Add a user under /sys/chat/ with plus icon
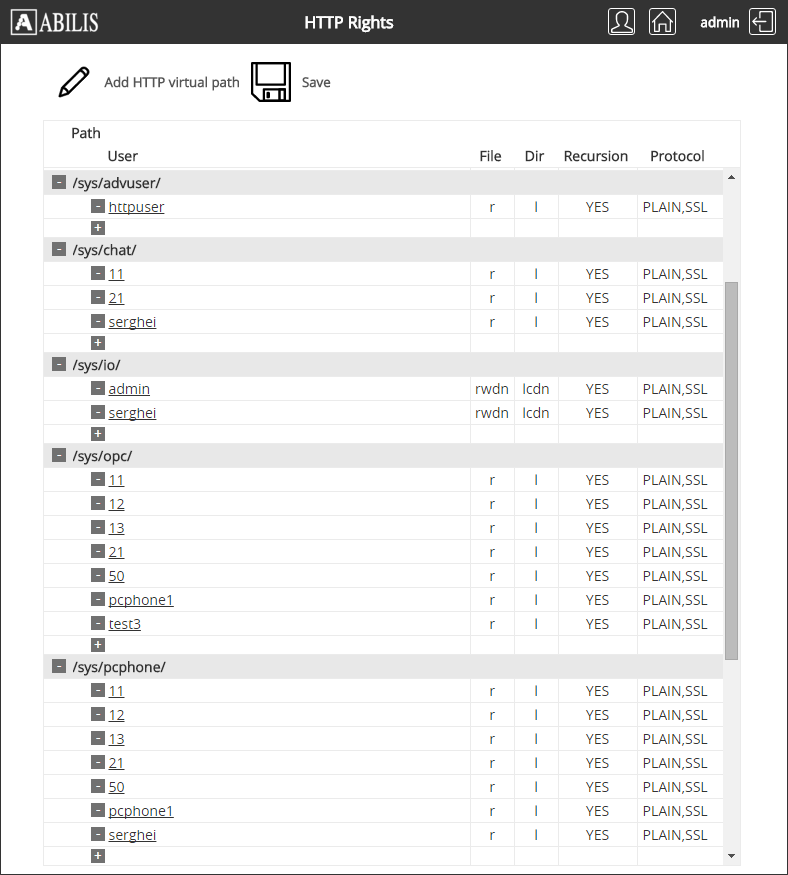Image resolution: width=788 pixels, height=875 pixels. 98,342
